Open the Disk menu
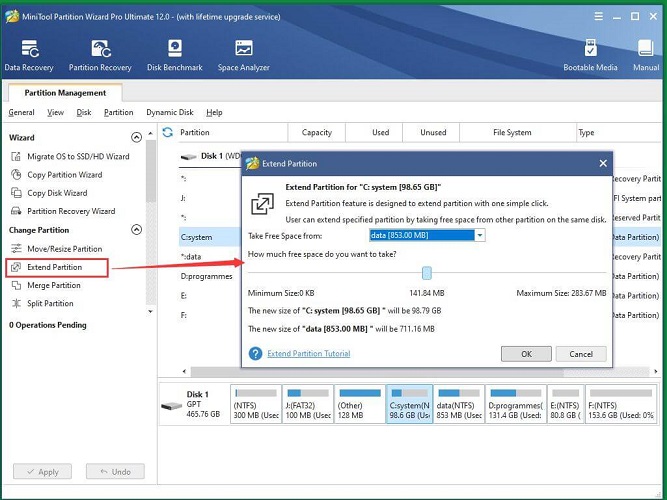The height and width of the screenshot is (500, 667). [x=84, y=113]
